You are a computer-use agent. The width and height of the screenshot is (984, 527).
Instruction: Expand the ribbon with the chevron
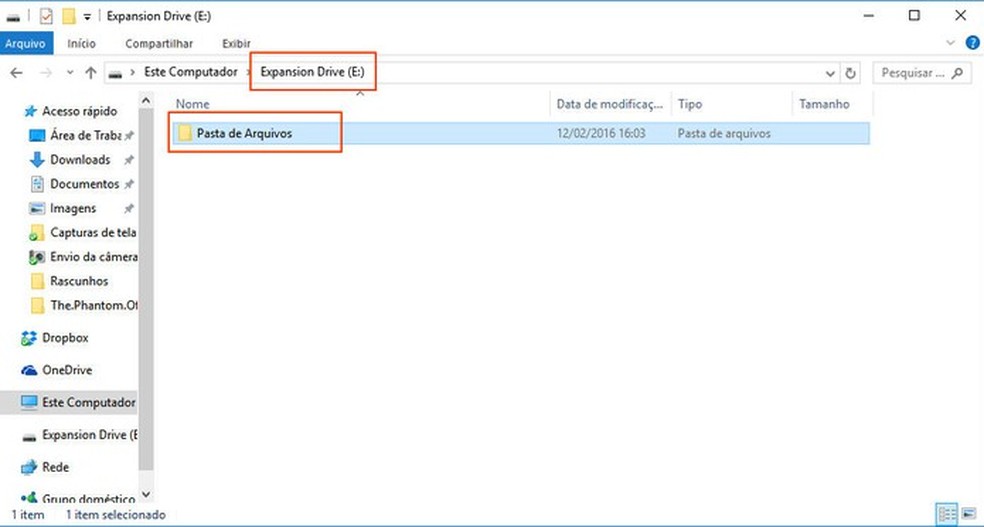950,43
